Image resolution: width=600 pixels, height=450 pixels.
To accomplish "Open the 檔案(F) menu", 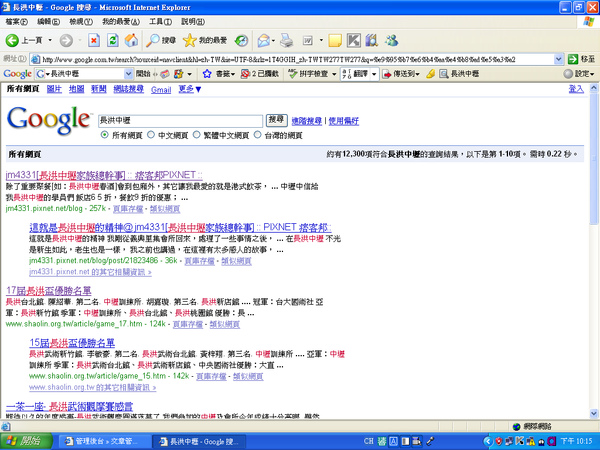I will pyautogui.click(x=16, y=22).
